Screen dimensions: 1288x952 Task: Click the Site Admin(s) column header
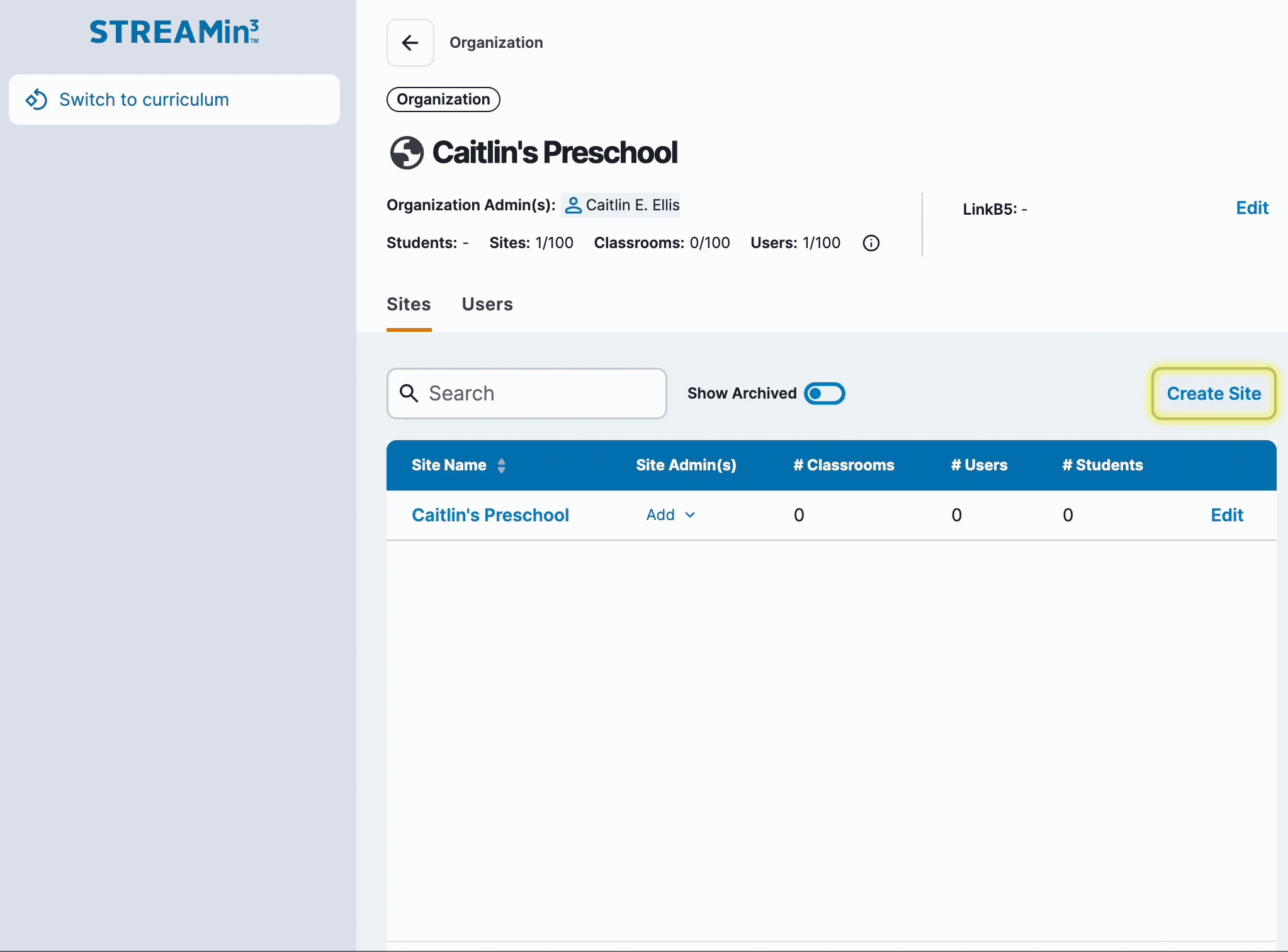point(686,465)
